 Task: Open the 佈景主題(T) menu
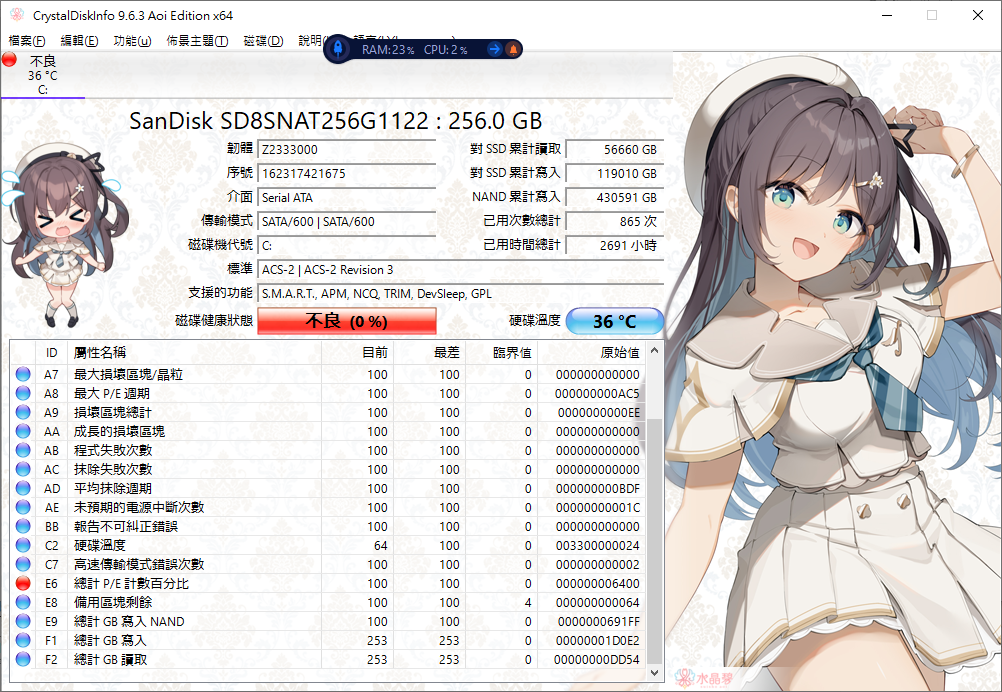coord(197,41)
